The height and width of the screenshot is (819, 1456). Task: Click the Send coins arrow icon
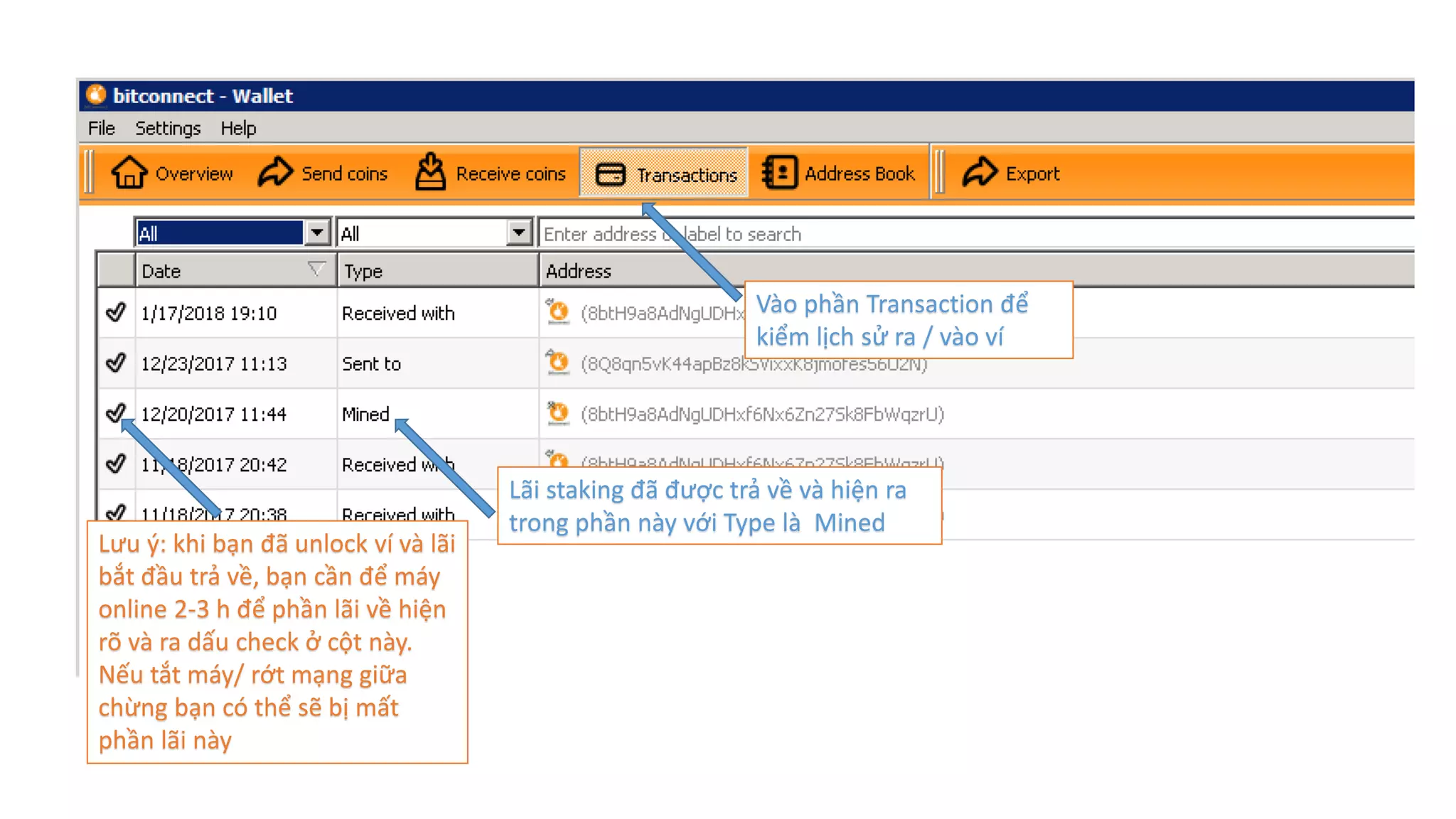click(x=275, y=172)
